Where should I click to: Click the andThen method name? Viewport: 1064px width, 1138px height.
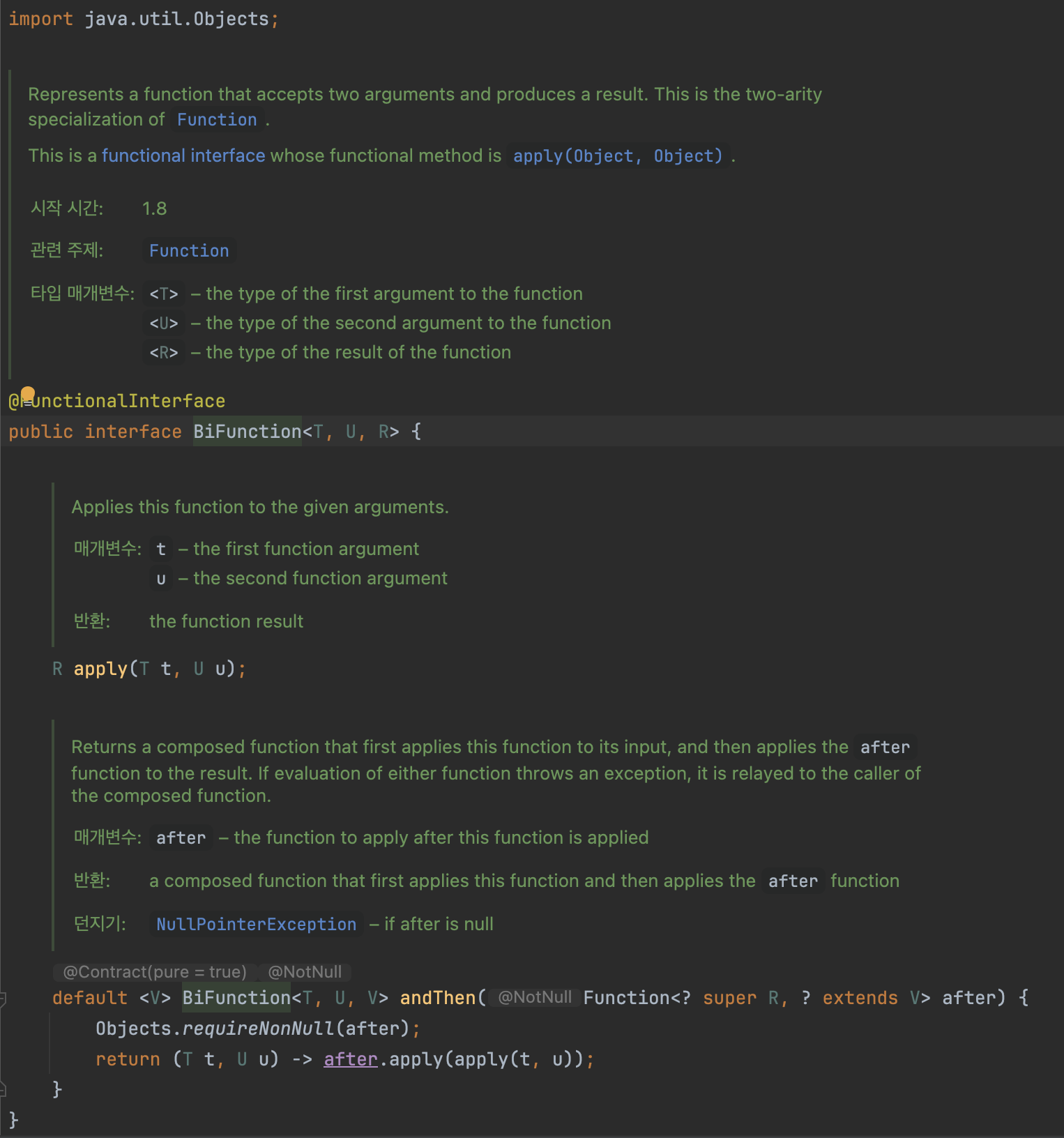[x=438, y=998]
